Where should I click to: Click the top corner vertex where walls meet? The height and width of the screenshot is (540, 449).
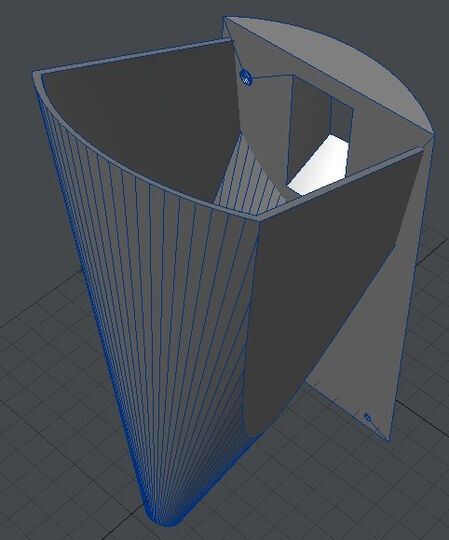[x=224, y=17]
